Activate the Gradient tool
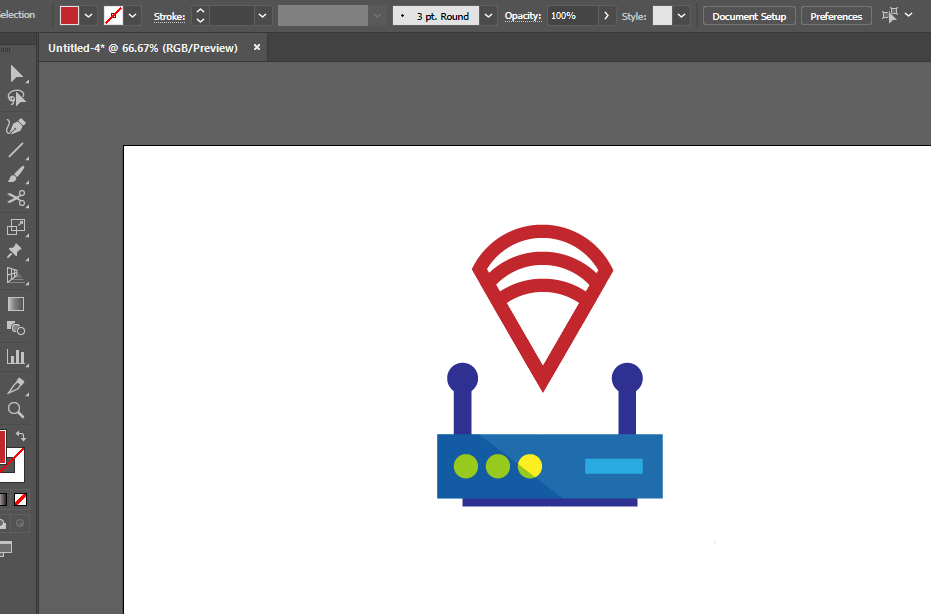Image resolution: width=931 pixels, height=614 pixels. 16,304
